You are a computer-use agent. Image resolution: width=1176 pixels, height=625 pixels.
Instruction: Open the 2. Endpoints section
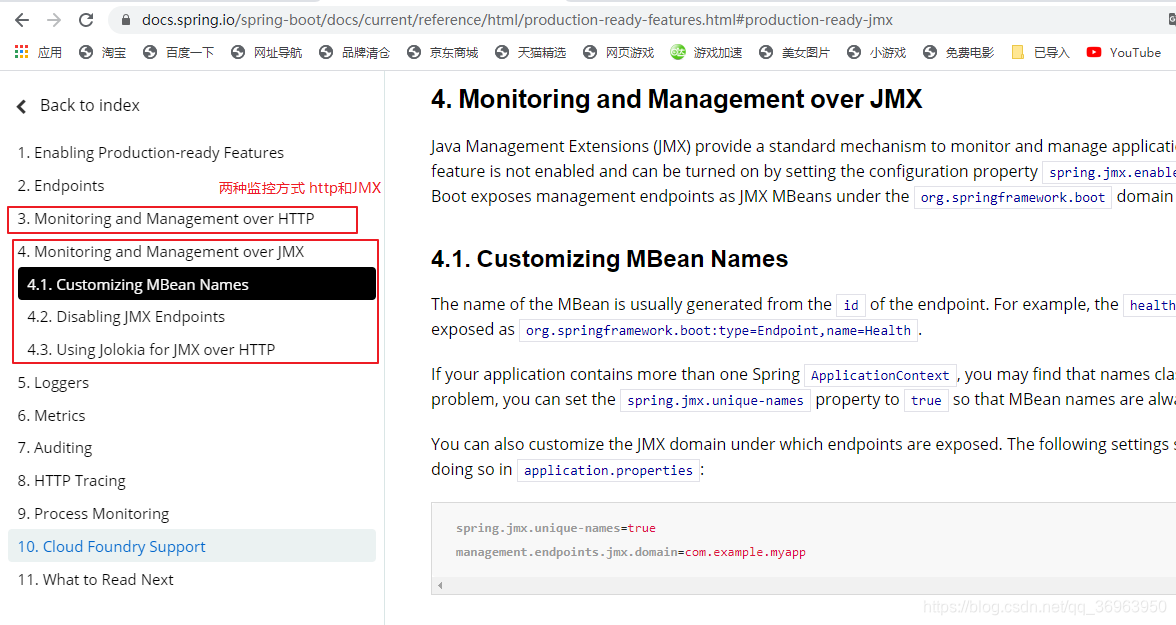coord(61,186)
